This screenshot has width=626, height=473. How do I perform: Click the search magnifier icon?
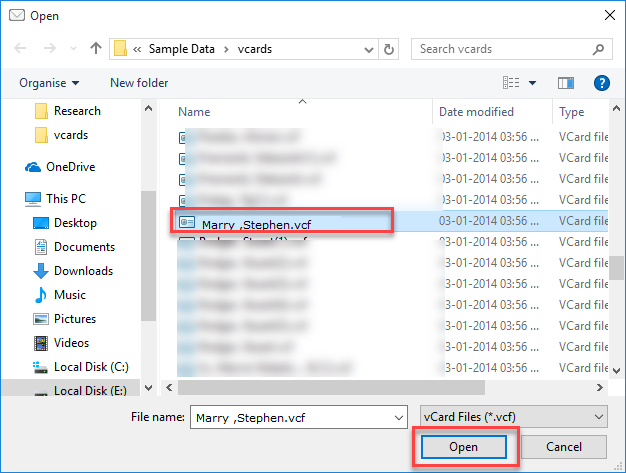click(x=598, y=49)
